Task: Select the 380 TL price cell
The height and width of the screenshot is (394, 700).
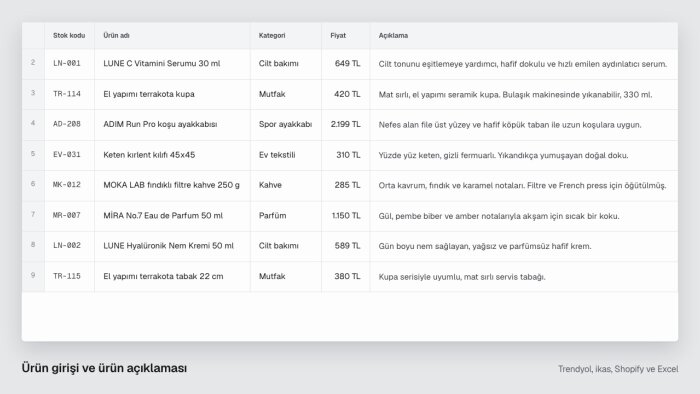Action: [346, 276]
